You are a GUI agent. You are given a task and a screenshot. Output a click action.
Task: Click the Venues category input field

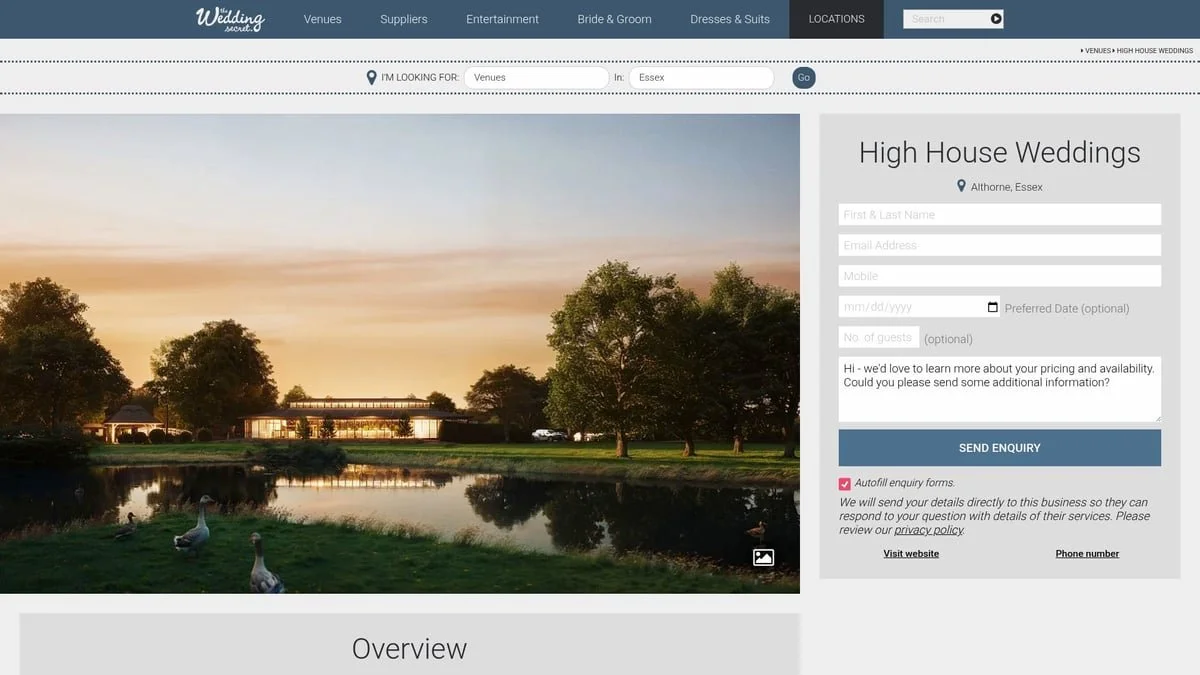tap(536, 78)
